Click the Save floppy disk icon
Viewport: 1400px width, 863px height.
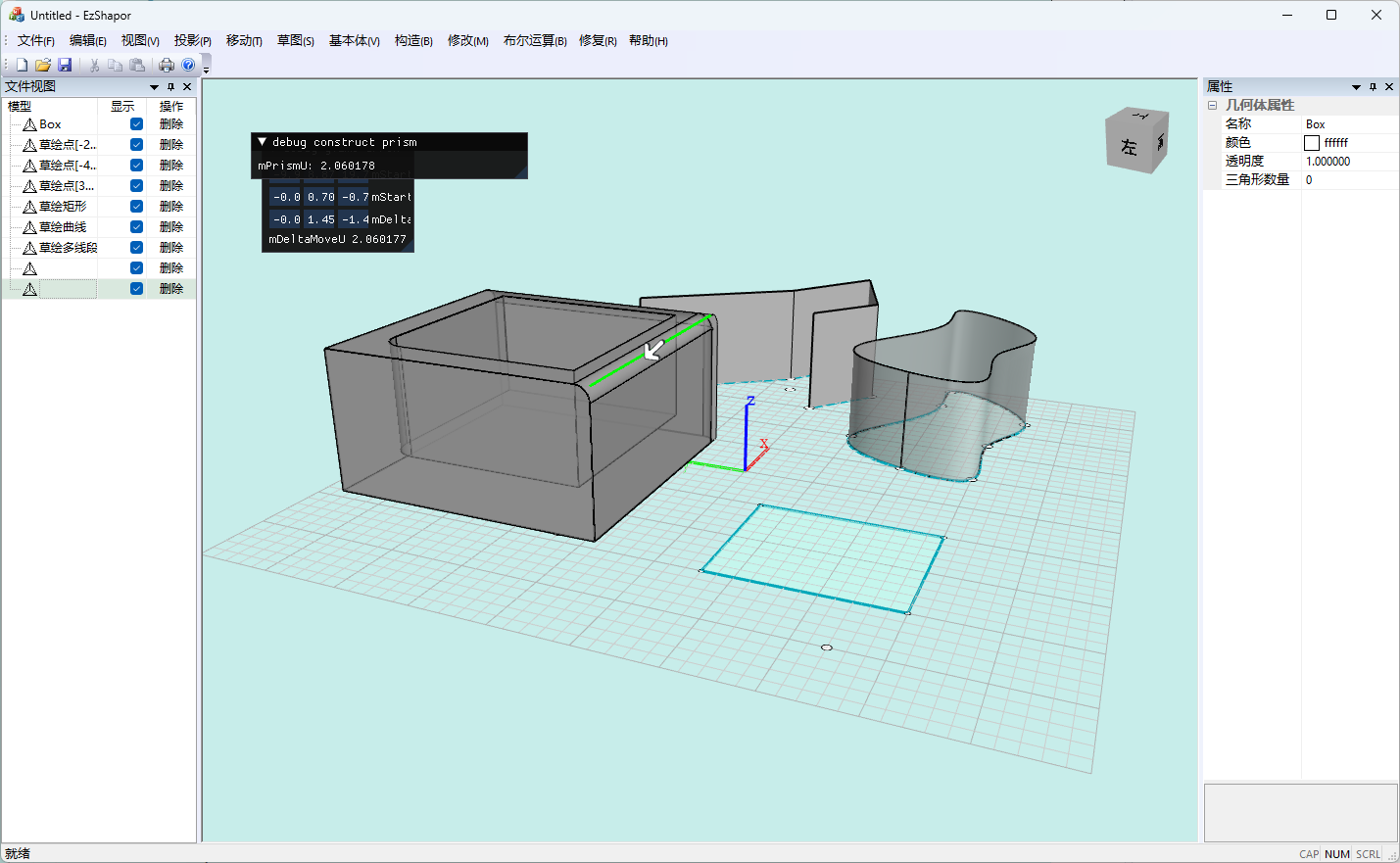[65, 65]
